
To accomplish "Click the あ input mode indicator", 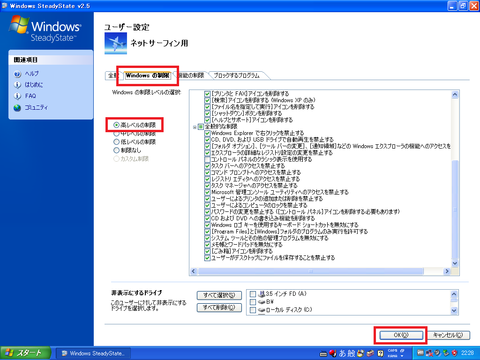I will [x=342, y=353].
